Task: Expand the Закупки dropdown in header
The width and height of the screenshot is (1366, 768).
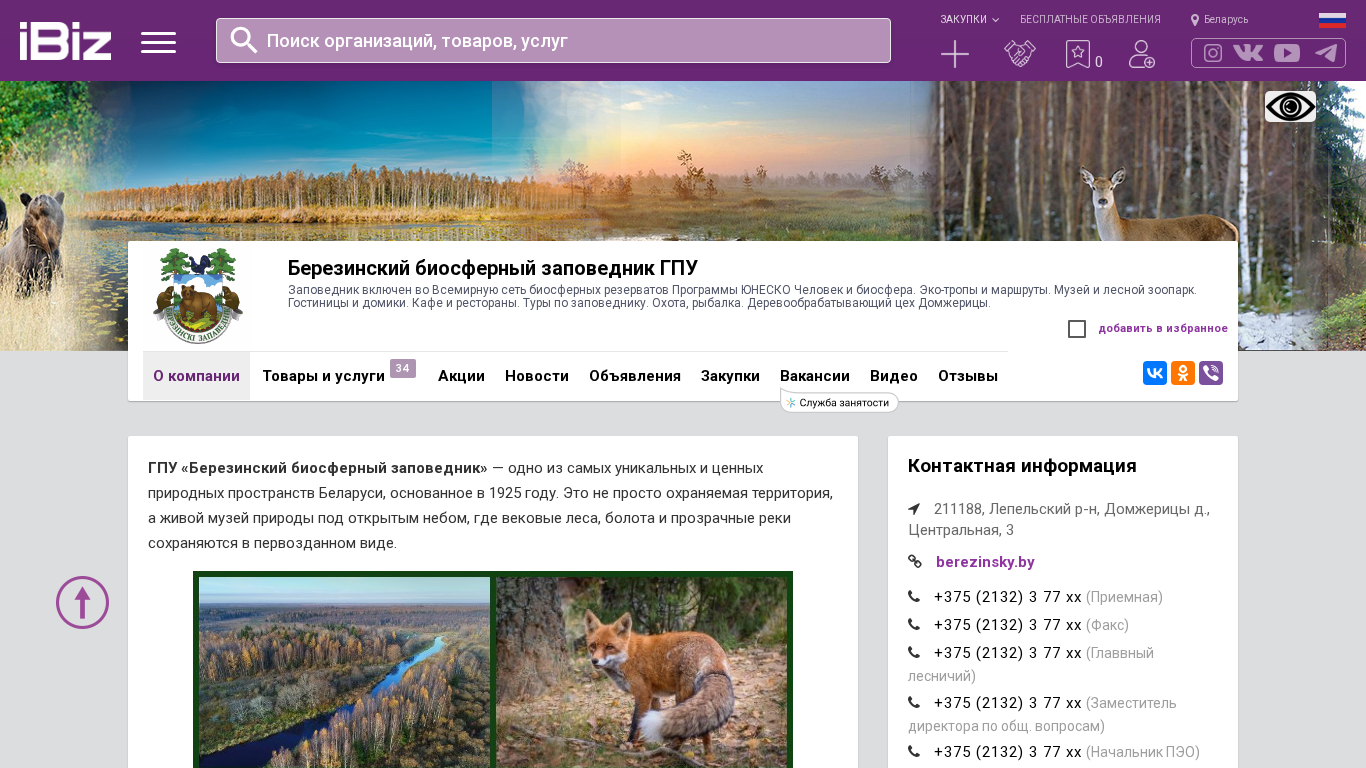Action: click(x=969, y=20)
